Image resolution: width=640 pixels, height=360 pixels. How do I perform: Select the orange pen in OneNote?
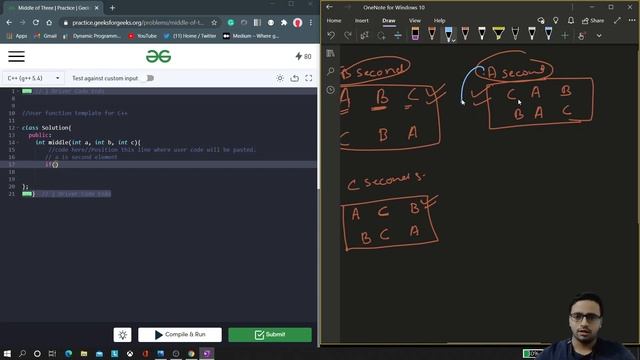(432, 34)
